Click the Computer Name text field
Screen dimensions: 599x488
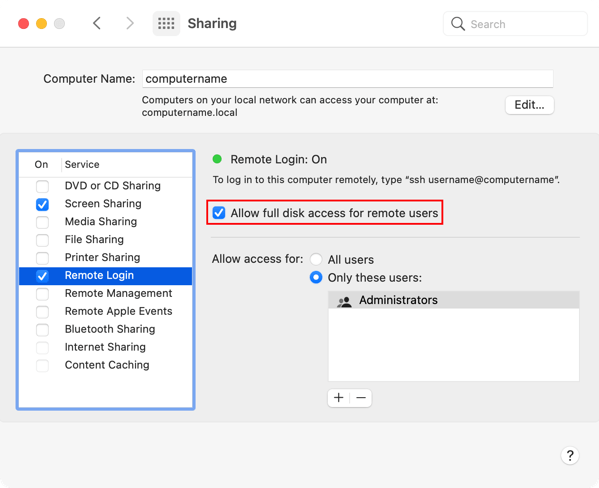(x=348, y=79)
